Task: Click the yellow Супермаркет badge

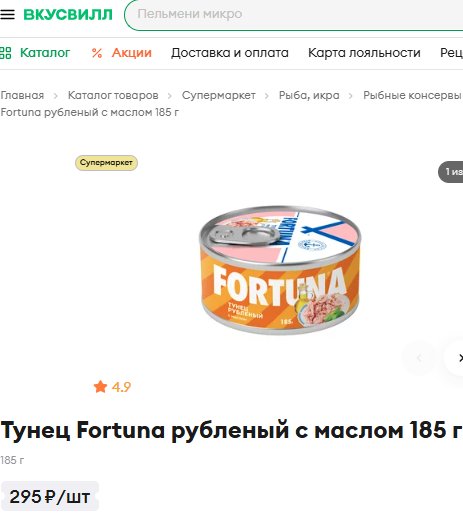Action: 106,163
